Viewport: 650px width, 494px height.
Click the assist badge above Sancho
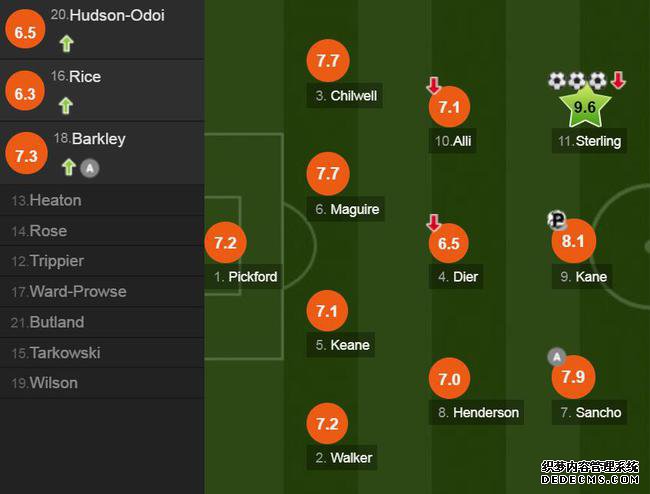click(557, 356)
